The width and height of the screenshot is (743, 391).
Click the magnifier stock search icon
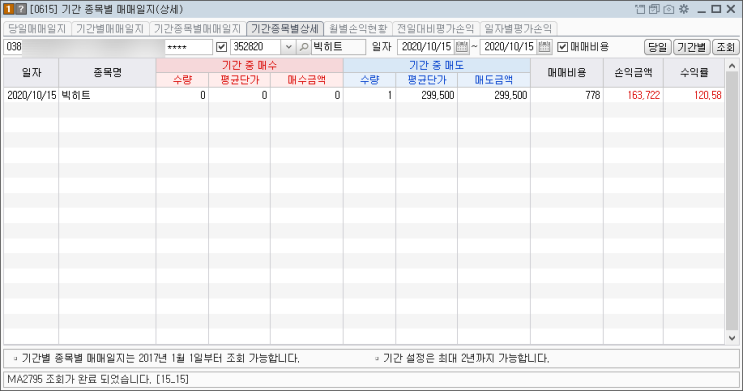coord(303,47)
